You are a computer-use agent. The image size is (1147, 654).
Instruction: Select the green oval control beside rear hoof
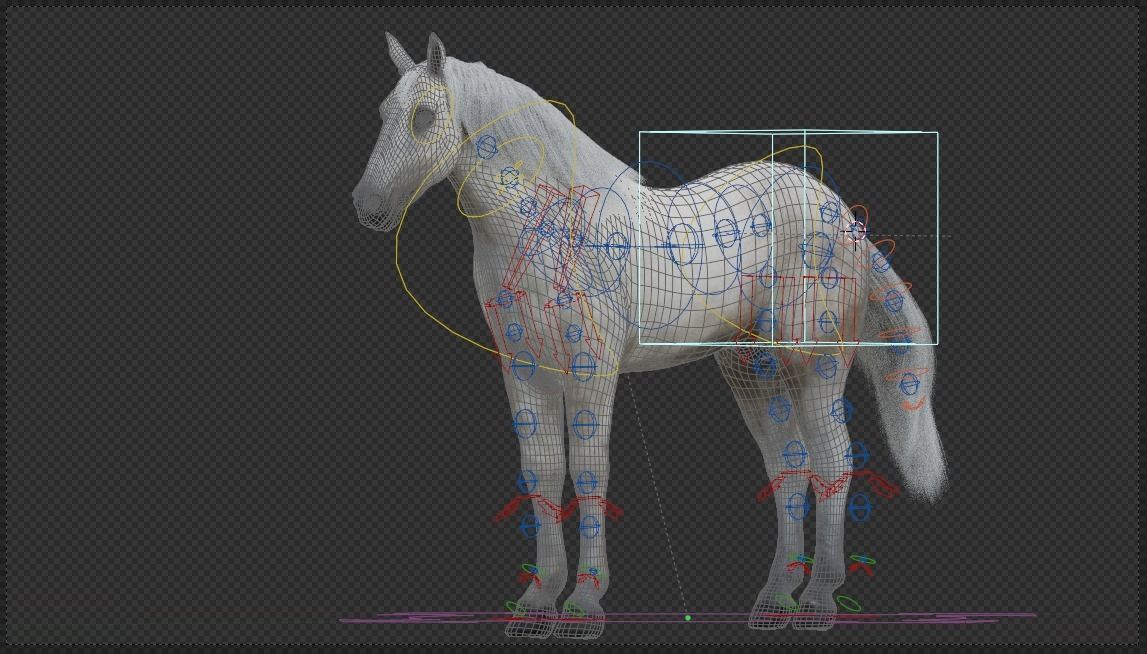pyautogui.click(x=849, y=604)
